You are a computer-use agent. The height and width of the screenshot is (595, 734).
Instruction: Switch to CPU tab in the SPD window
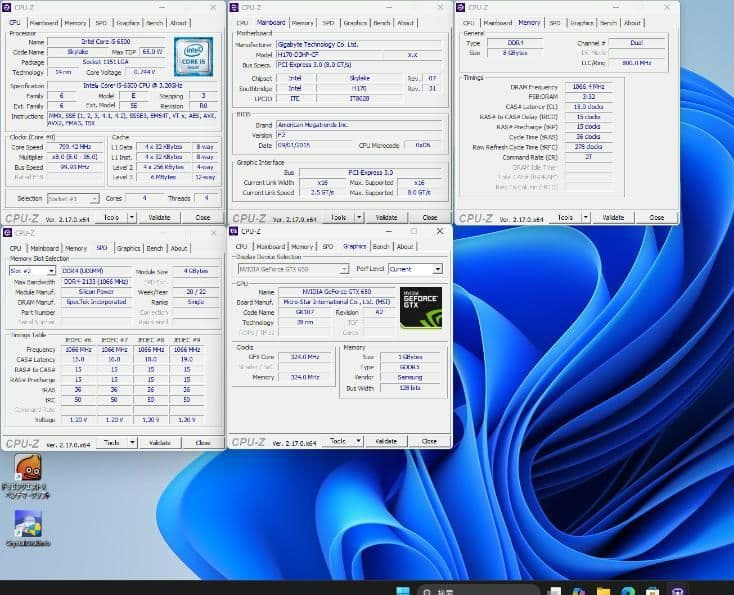pyautogui.click(x=15, y=248)
